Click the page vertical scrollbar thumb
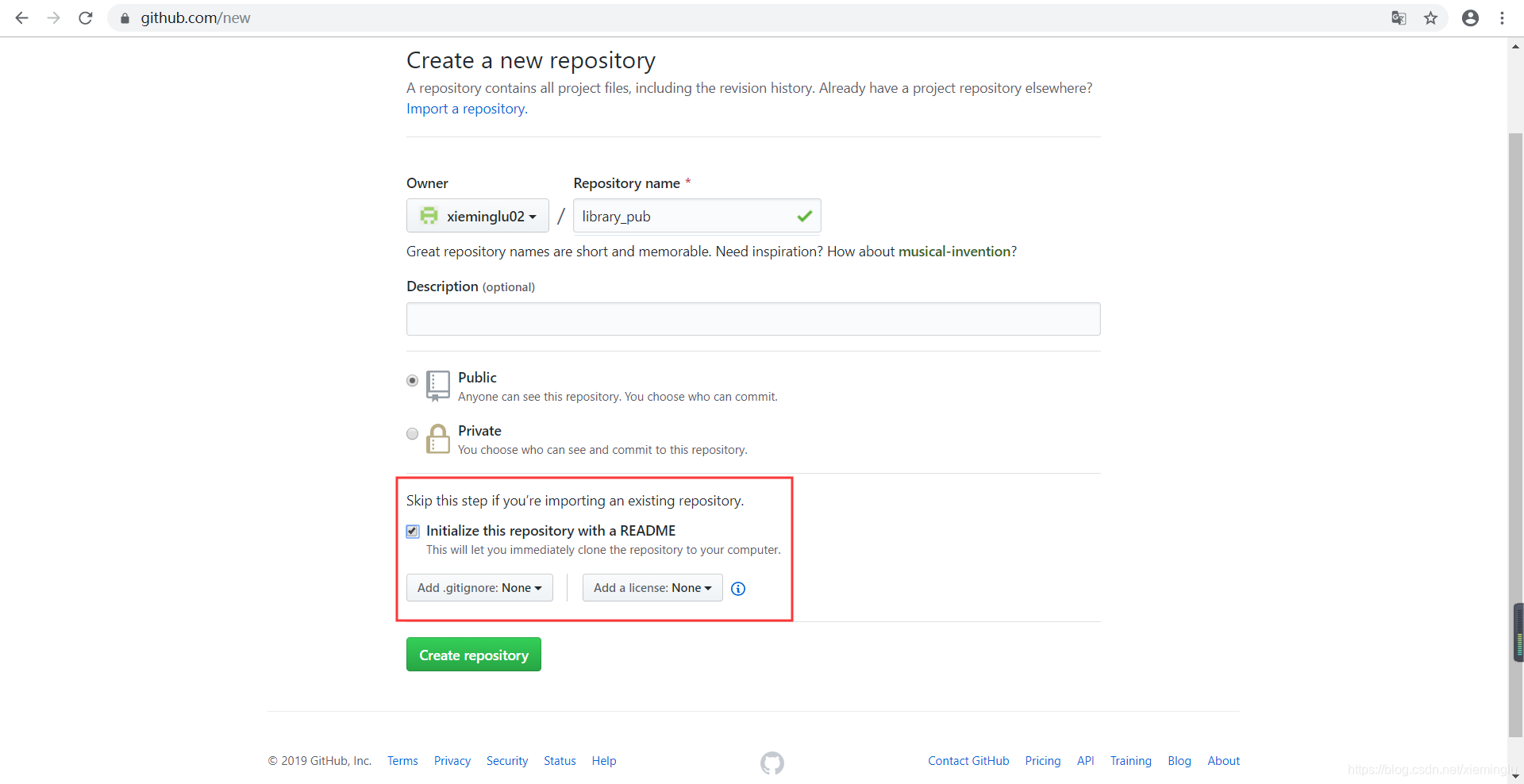 click(x=1516, y=435)
